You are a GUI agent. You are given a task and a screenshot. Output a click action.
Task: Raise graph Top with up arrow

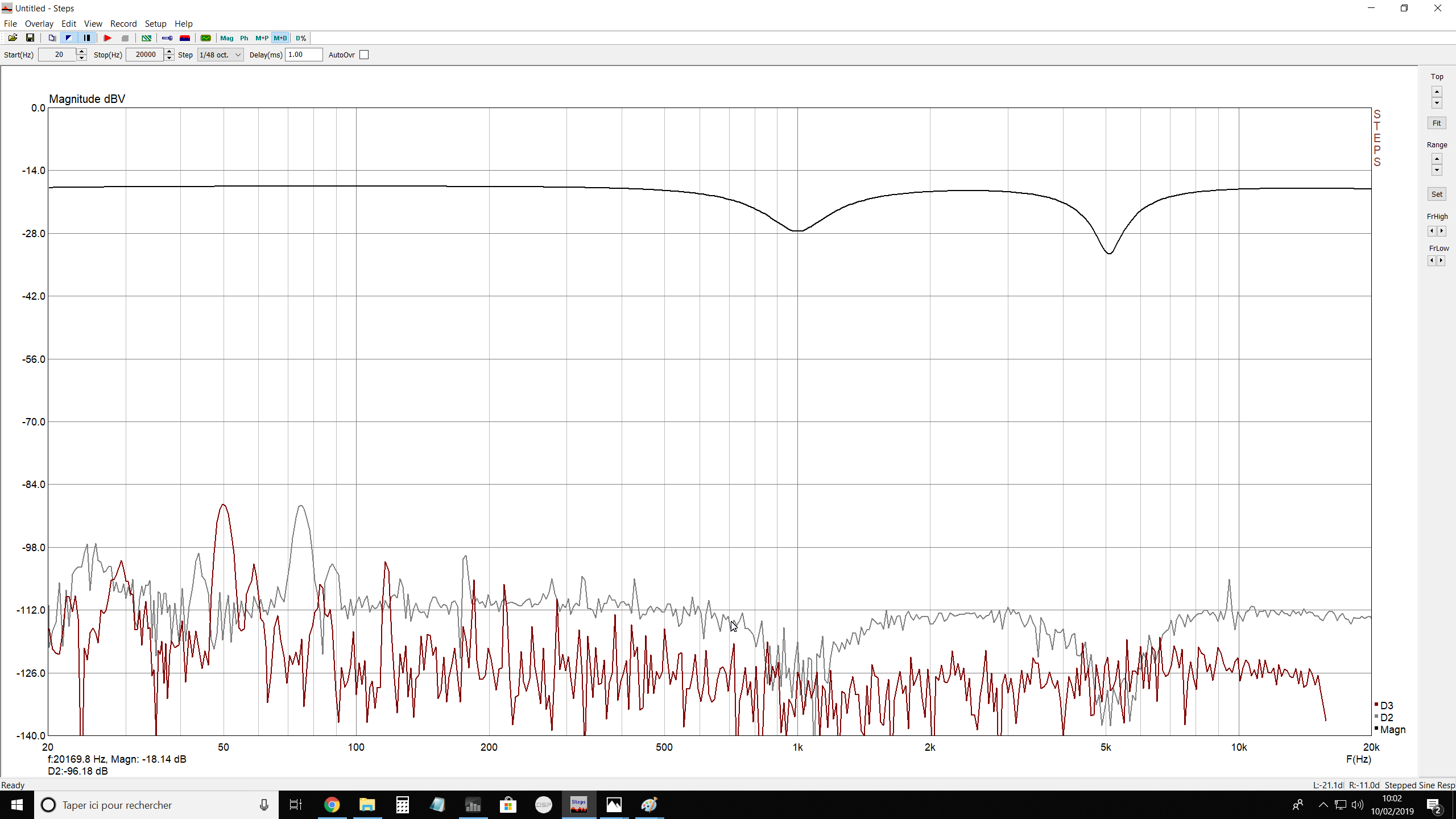pyautogui.click(x=1437, y=92)
